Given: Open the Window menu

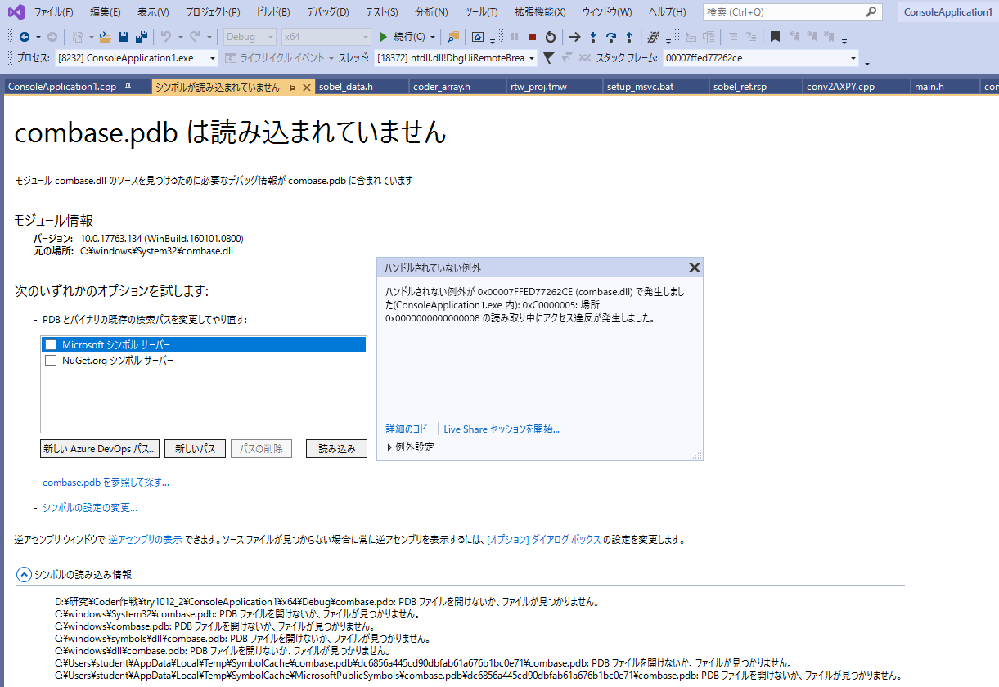Looking at the screenshot, I should click(x=607, y=11).
